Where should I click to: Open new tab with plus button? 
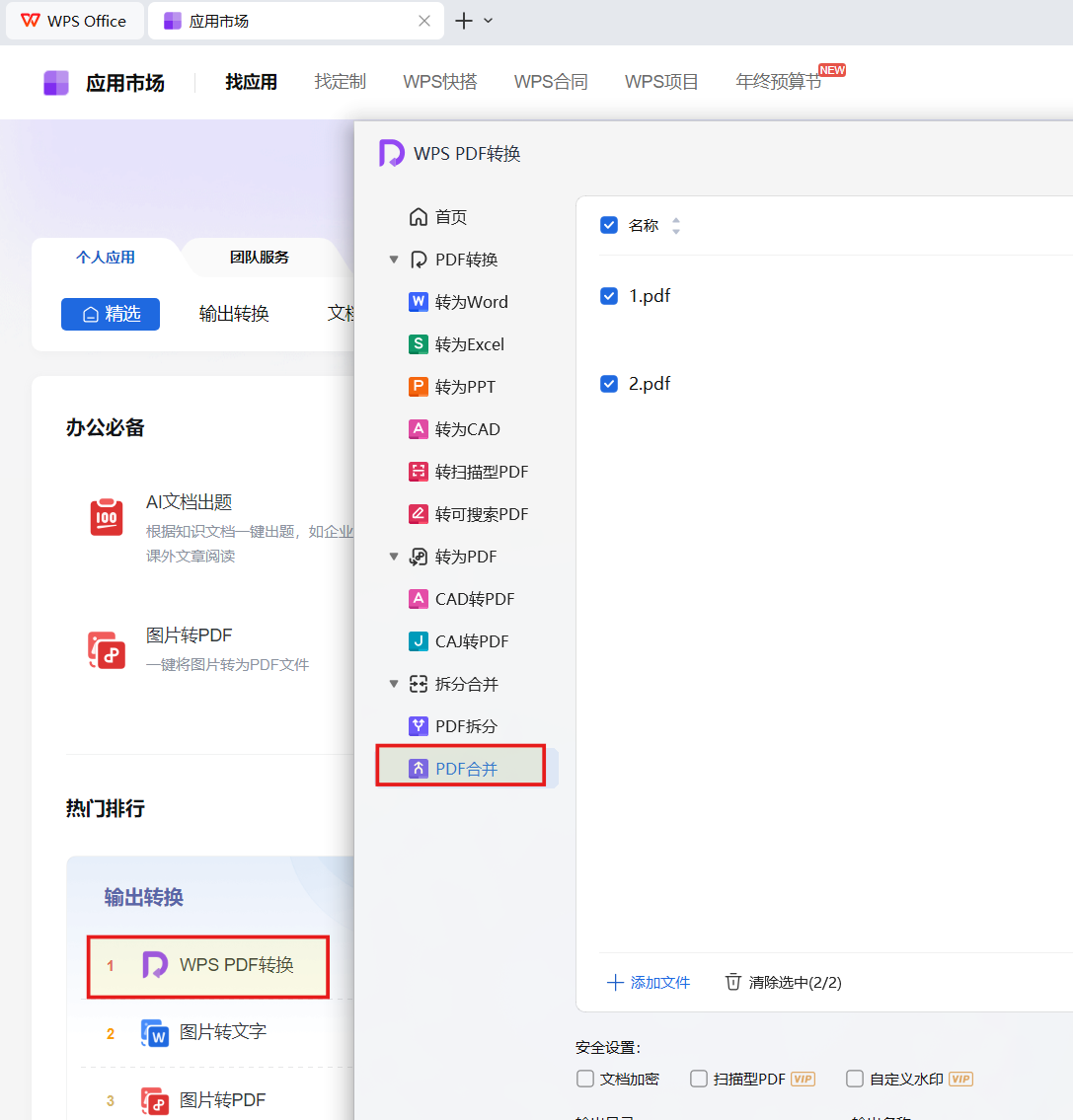click(464, 21)
